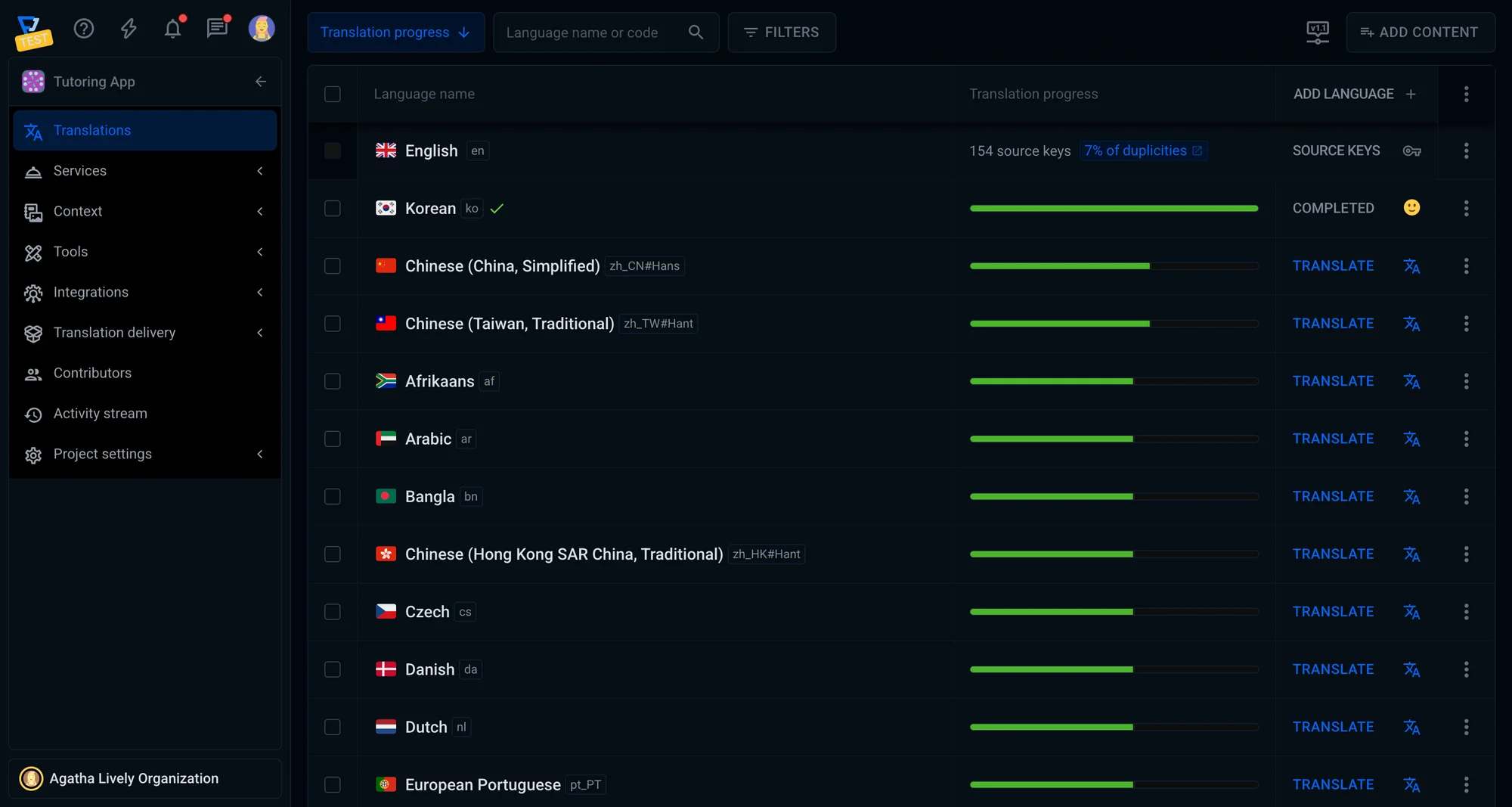Open the three-dot menu for Korean
This screenshot has width=1512, height=807.
(x=1466, y=208)
